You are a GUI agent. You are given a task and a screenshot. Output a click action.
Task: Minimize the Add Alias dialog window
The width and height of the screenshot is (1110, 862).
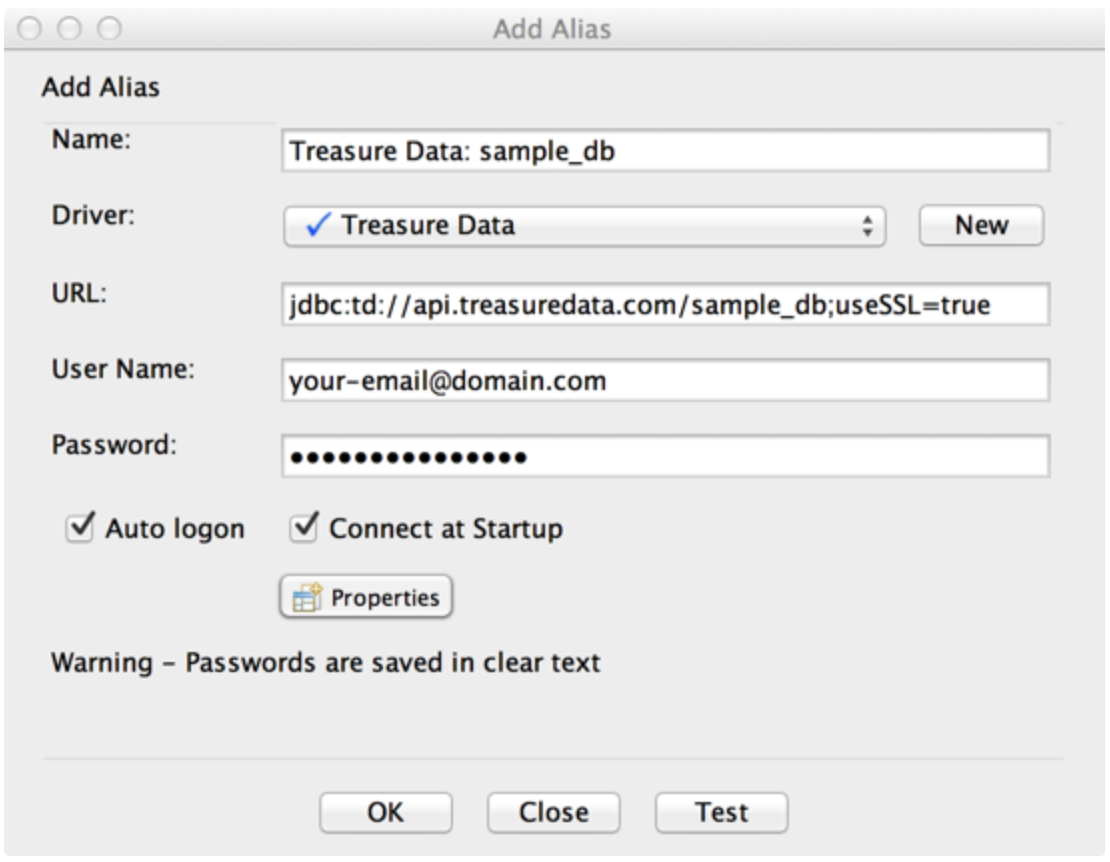71,29
